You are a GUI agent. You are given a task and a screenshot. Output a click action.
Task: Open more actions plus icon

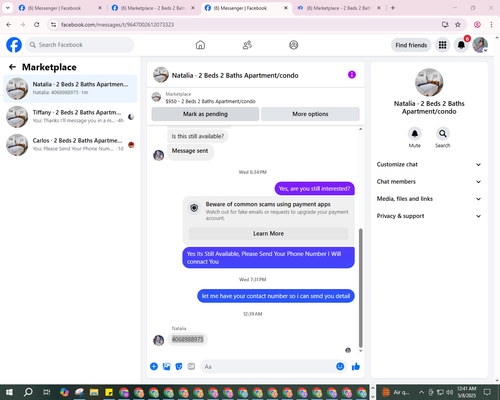pyautogui.click(x=154, y=367)
